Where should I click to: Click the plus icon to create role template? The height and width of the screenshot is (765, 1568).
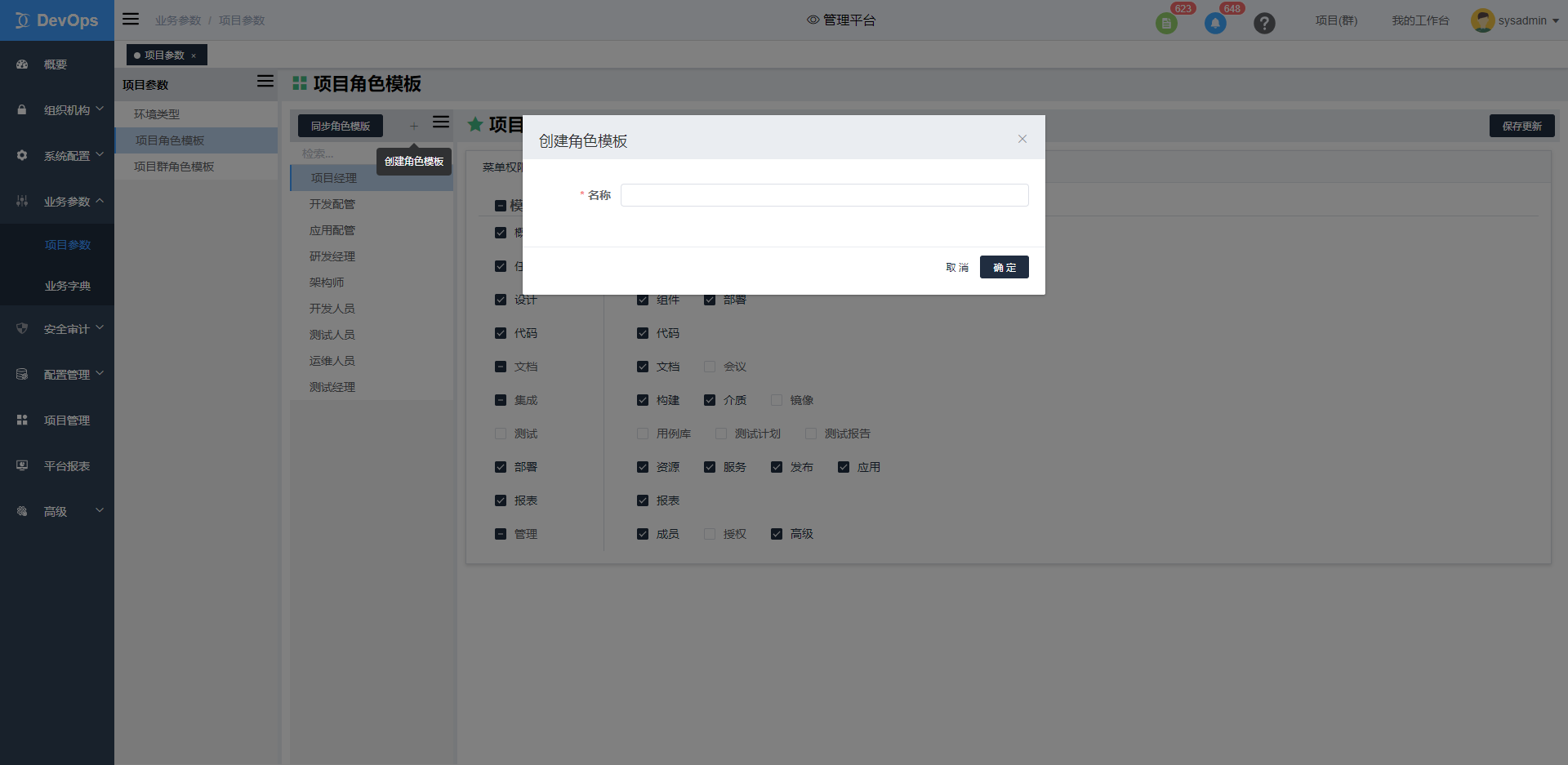(x=414, y=126)
